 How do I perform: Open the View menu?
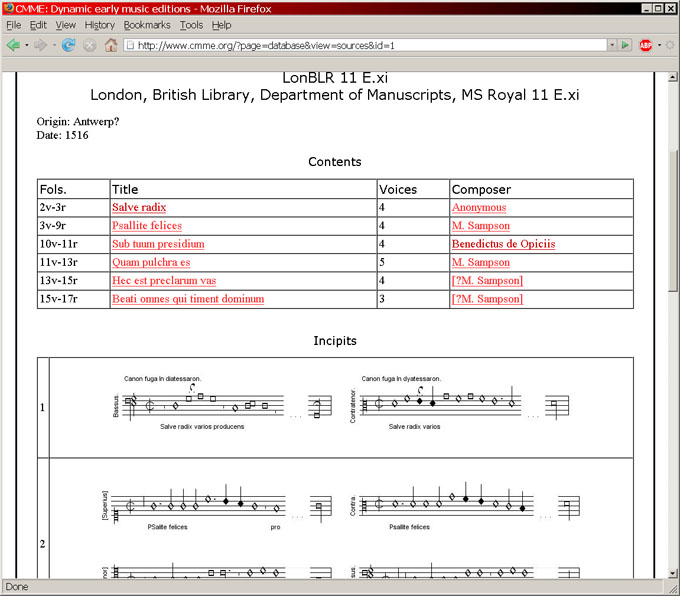(x=65, y=25)
